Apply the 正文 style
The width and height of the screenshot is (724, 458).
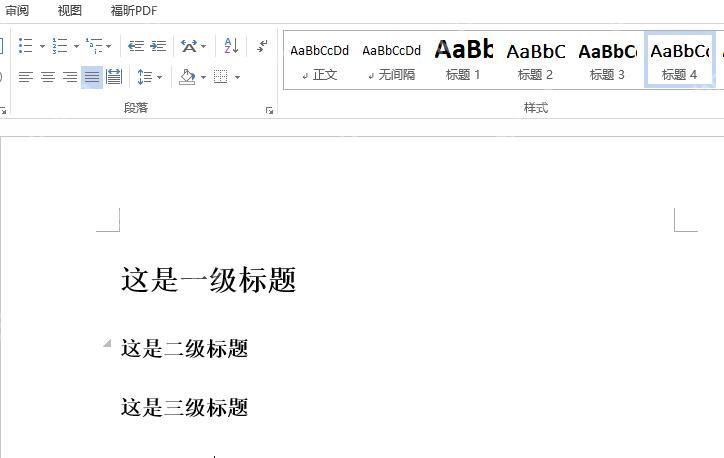320,60
